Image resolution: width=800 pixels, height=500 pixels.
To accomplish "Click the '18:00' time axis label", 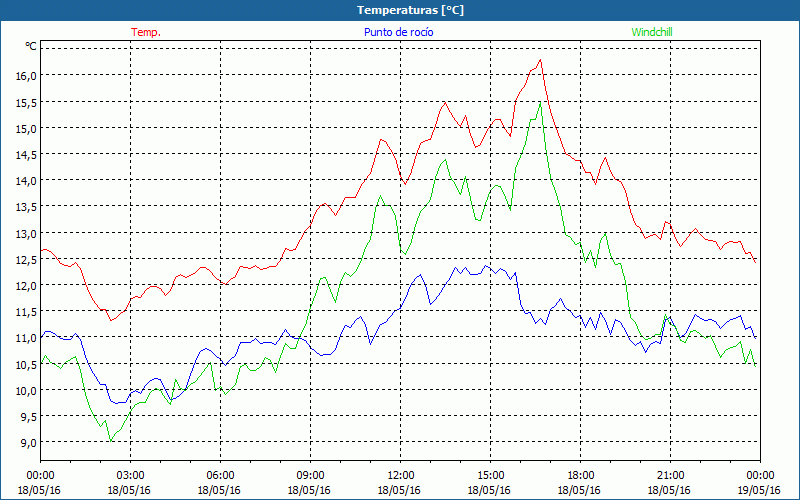I will point(581,475).
